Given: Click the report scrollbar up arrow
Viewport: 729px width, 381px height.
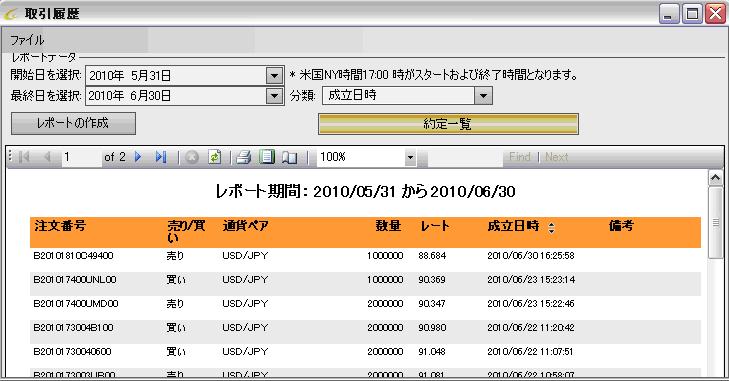Looking at the screenshot, I should [716, 178].
